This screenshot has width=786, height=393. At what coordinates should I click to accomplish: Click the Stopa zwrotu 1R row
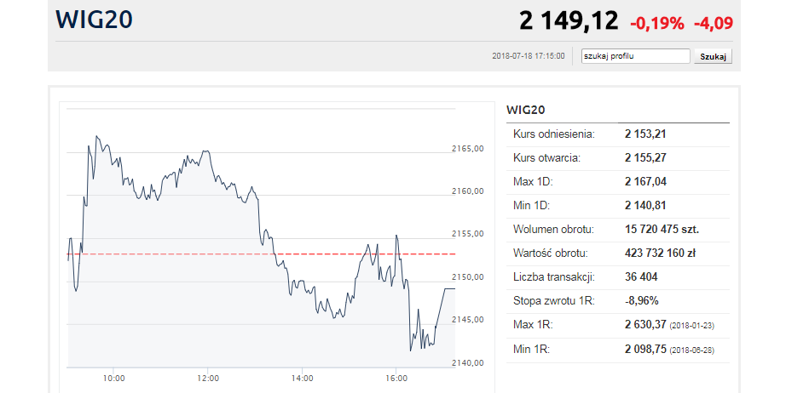click(x=618, y=301)
